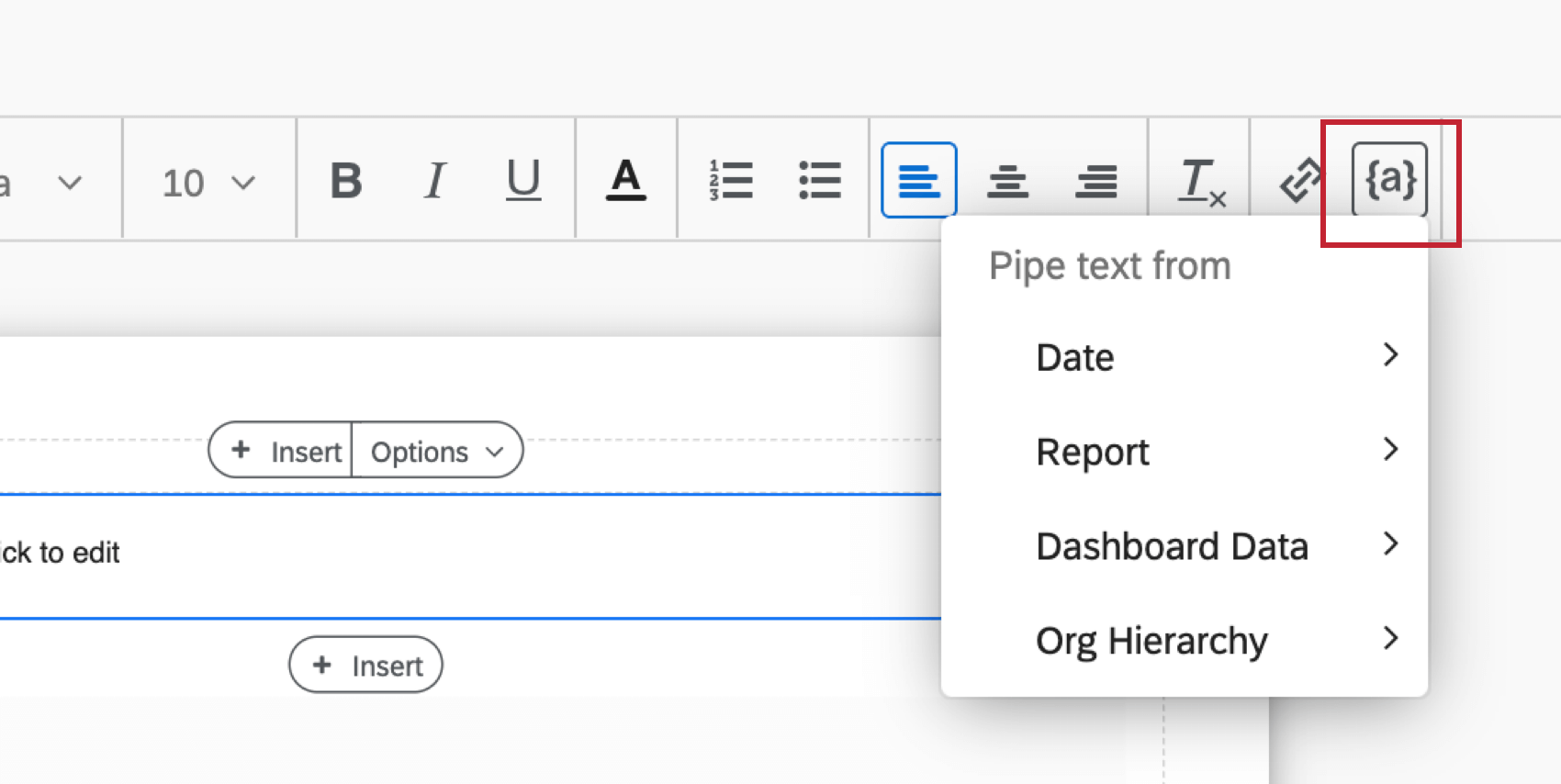This screenshot has width=1561, height=784.
Task: Toggle underline formatting
Action: (522, 180)
